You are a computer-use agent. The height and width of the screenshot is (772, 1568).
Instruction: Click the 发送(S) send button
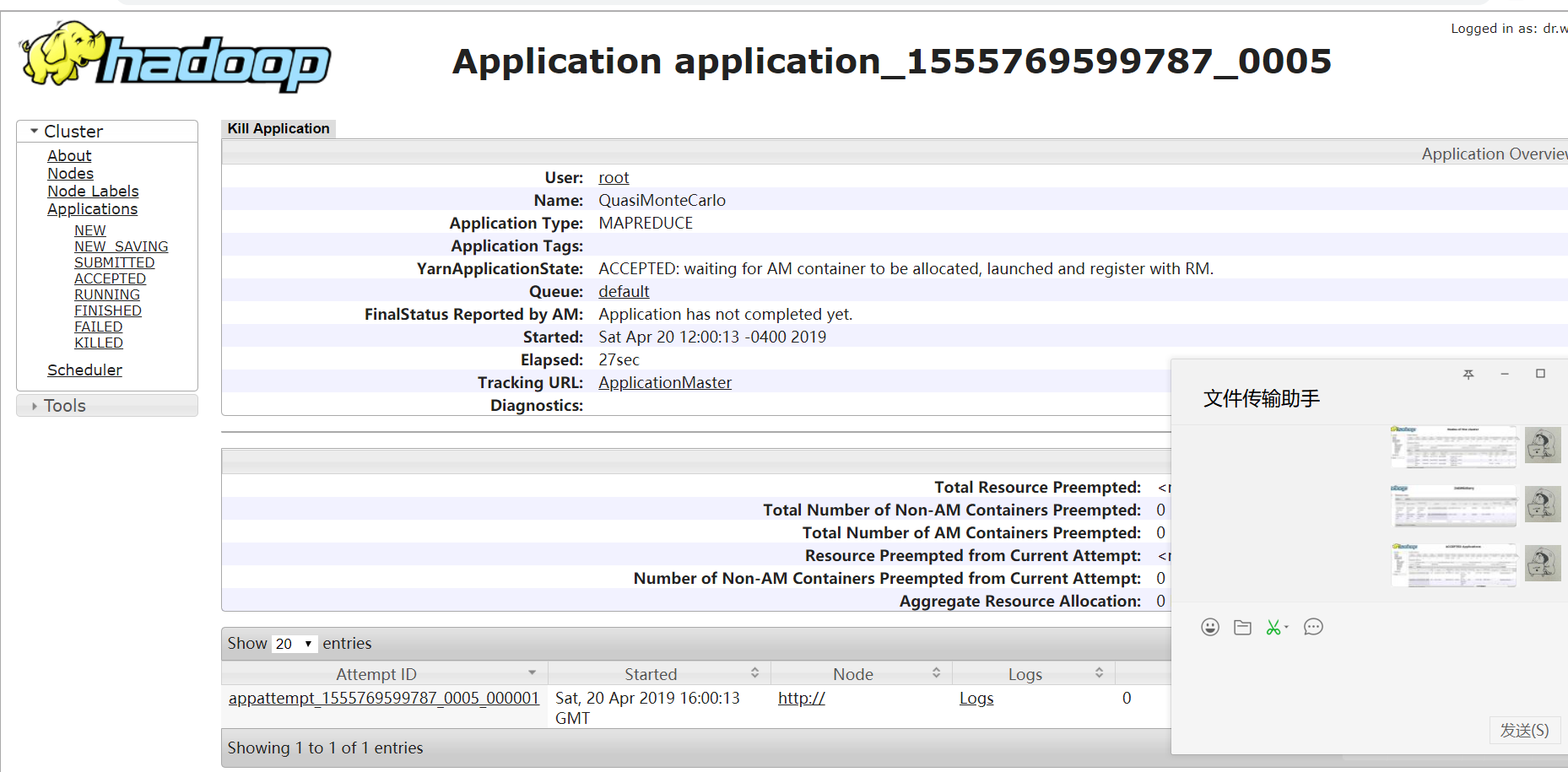tap(1525, 731)
